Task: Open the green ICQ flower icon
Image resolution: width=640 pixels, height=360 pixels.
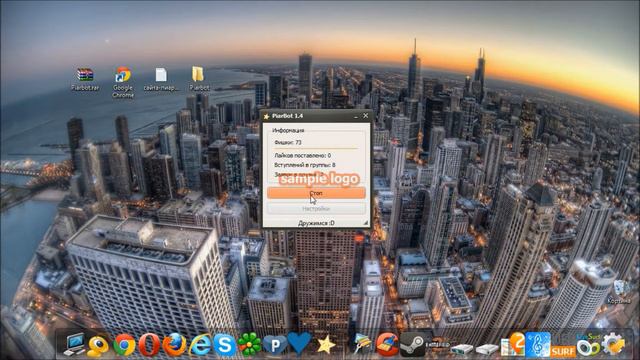Action: (x=249, y=344)
